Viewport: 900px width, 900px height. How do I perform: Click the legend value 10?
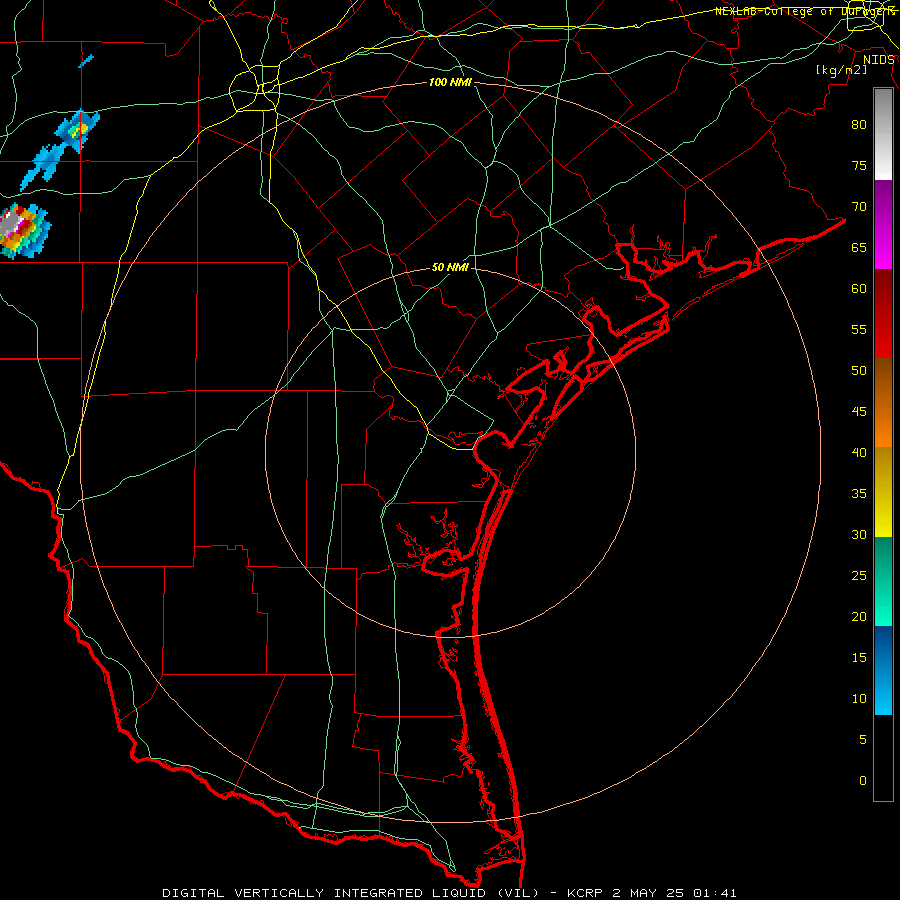tap(859, 699)
